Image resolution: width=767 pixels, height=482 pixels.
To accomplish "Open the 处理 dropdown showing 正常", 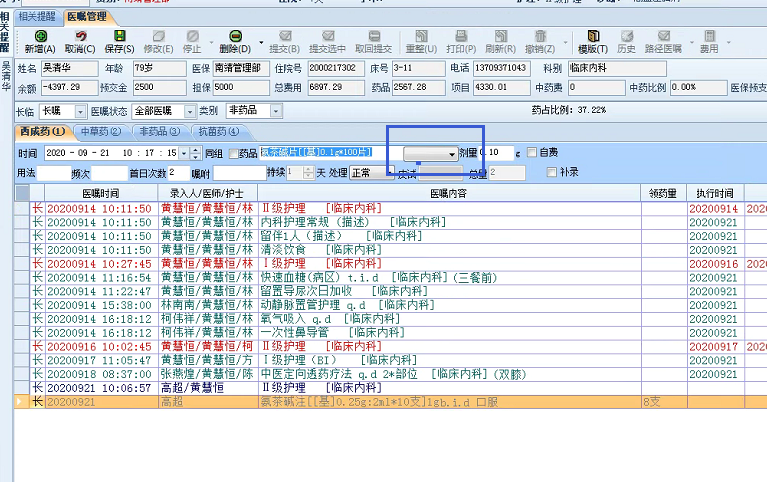I will [372, 173].
